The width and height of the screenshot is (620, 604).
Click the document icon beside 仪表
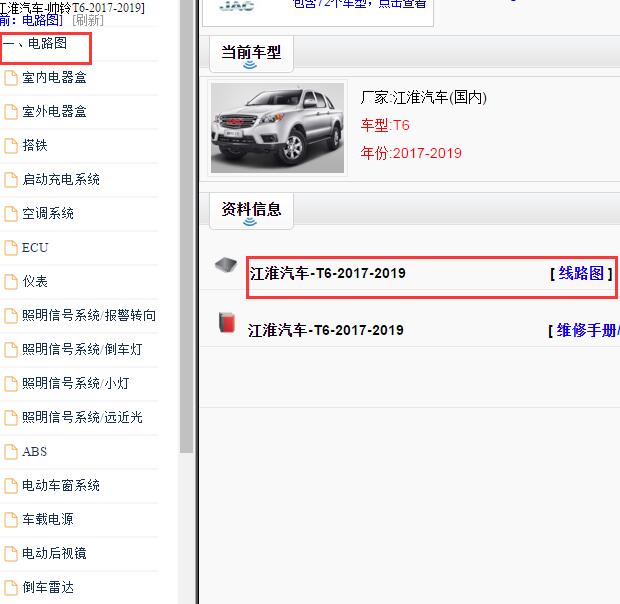[x=11, y=282]
